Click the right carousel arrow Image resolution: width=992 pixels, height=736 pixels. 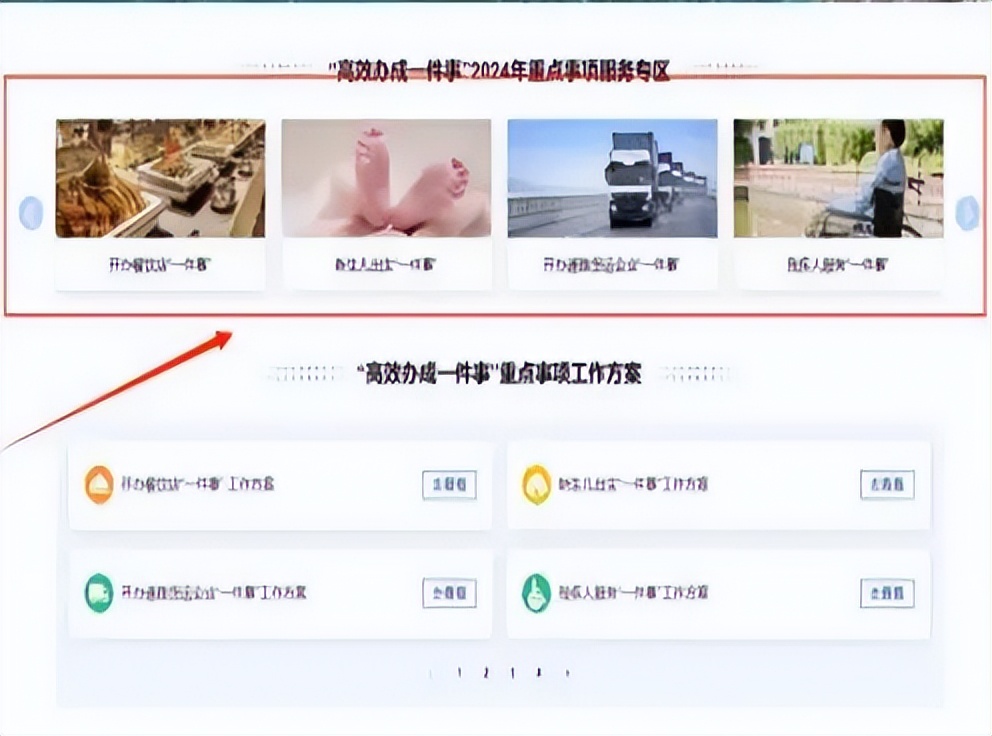(x=967, y=213)
